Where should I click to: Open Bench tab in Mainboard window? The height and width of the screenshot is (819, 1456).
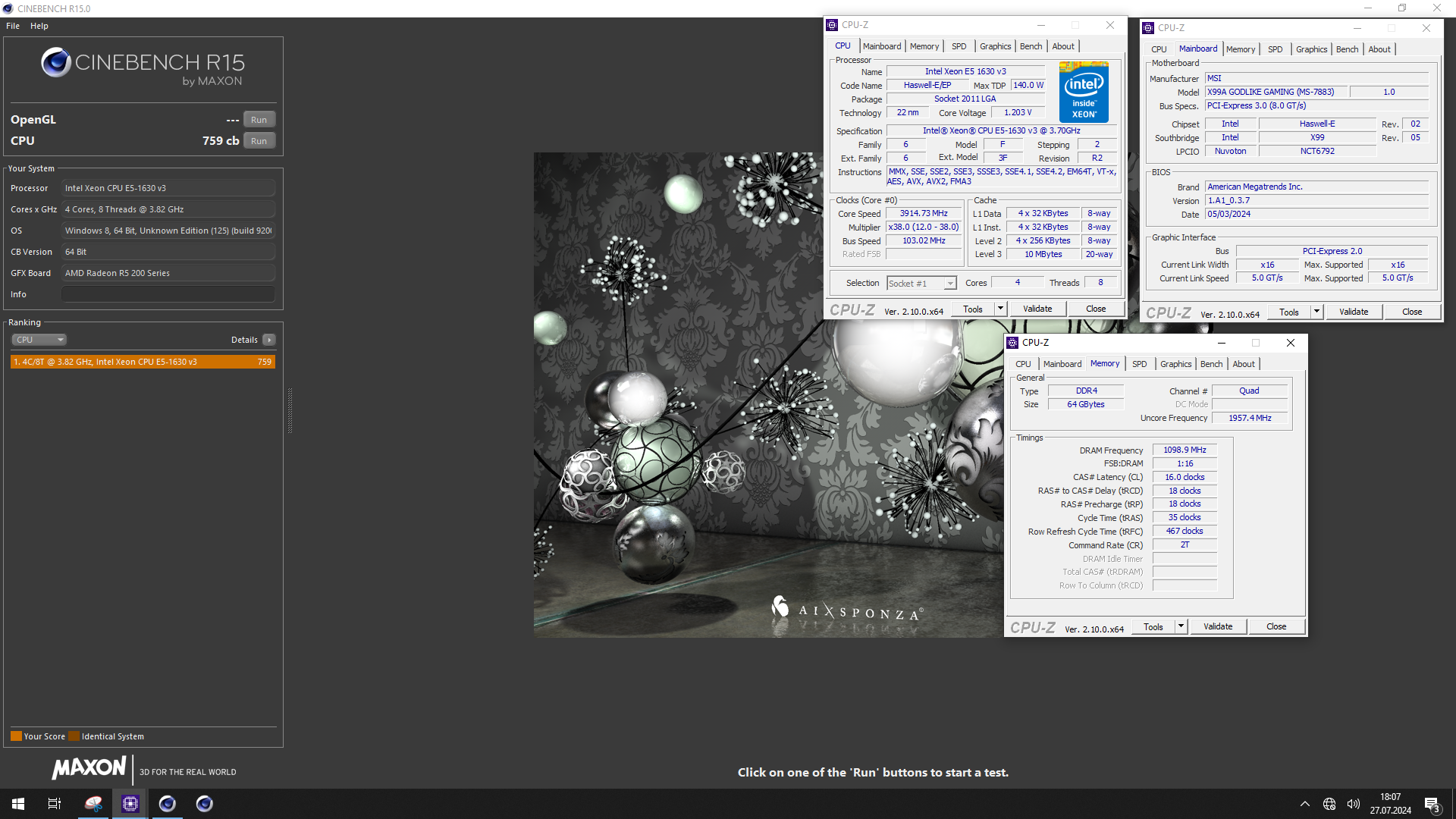coord(1347,49)
